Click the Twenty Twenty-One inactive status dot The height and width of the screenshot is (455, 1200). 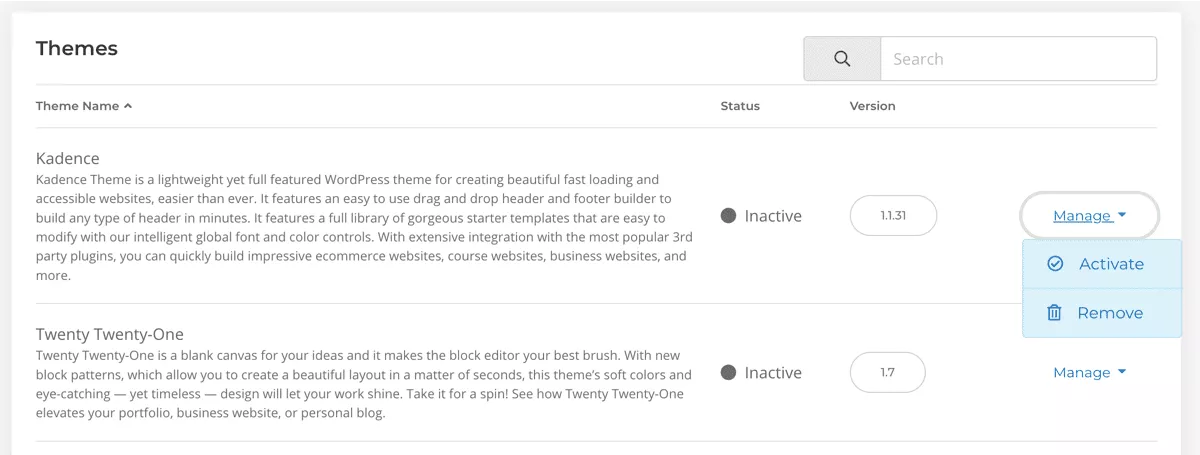pyautogui.click(x=728, y=373)
